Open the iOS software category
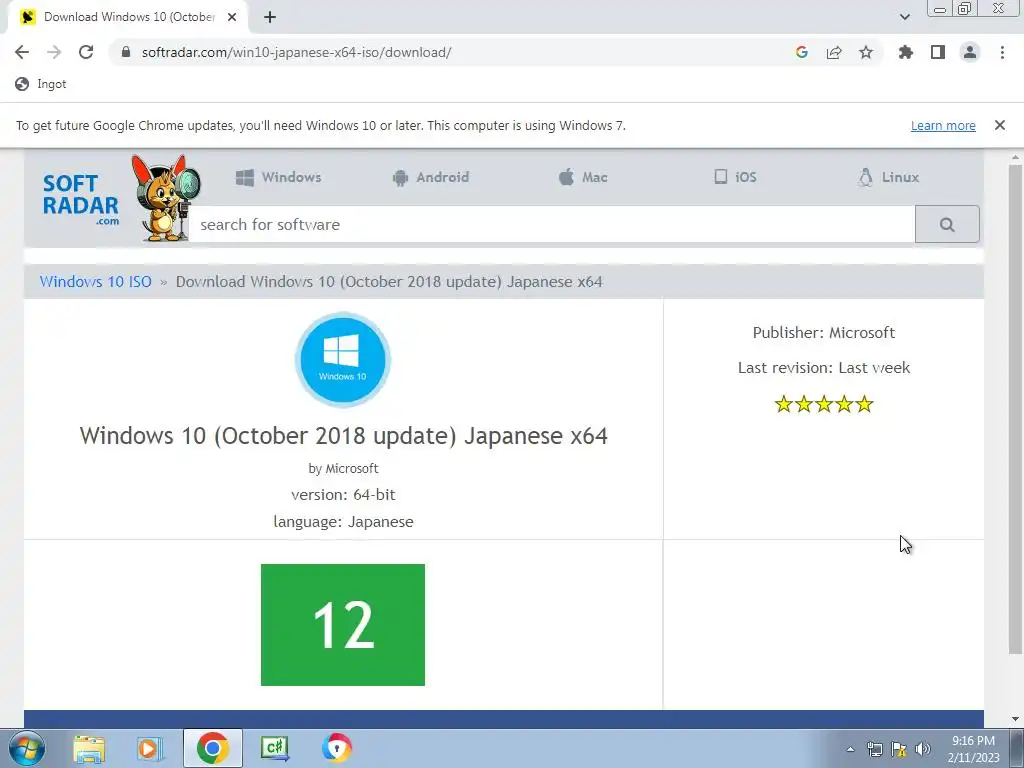Image resolution: width=1024 pixels, height=768 pixels. [x=735, y=177]
